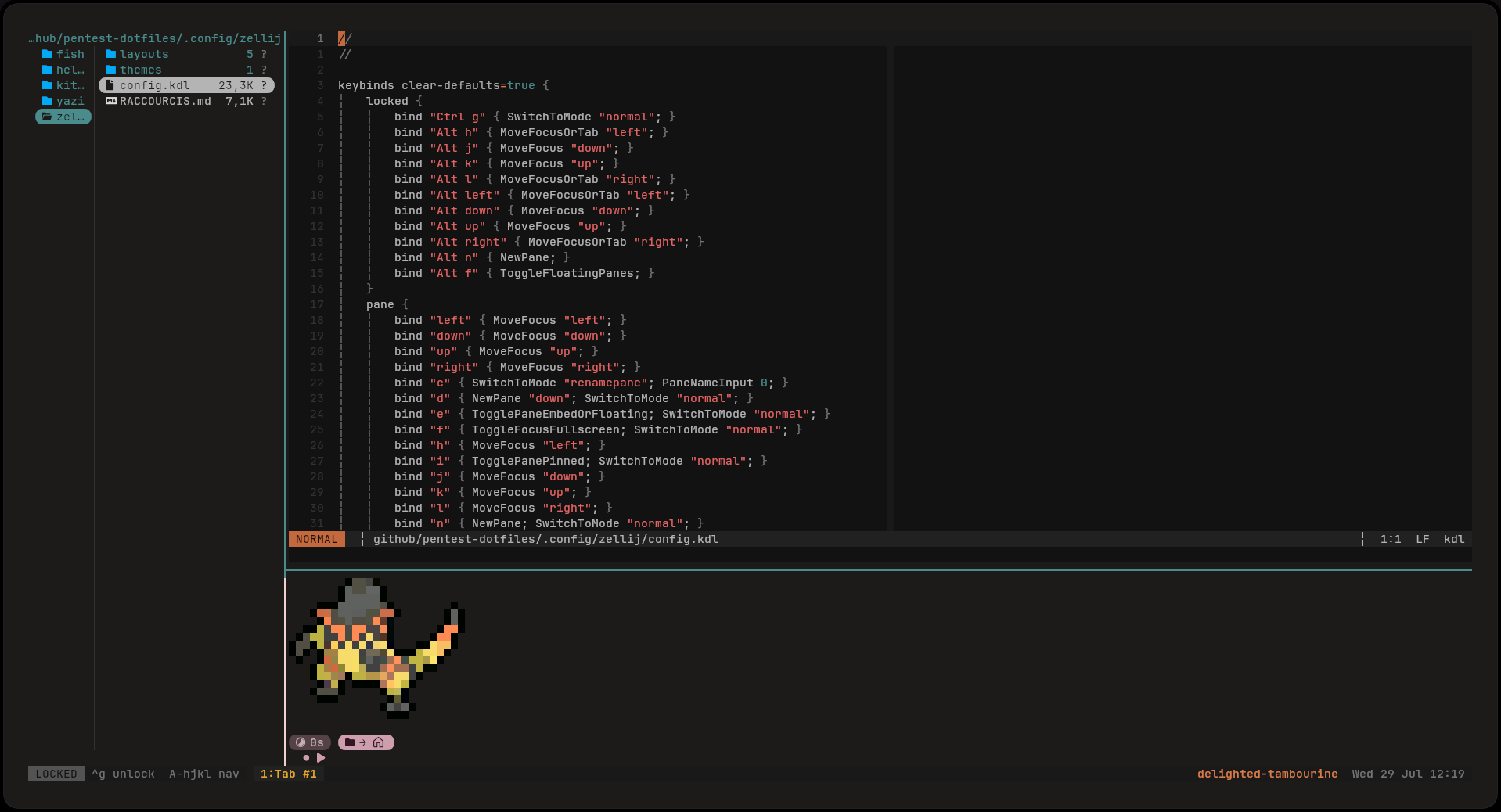Click the RACCOURCIS.md markdown icon
This screenshot has width=1501, height=812.
click(111, 101)
